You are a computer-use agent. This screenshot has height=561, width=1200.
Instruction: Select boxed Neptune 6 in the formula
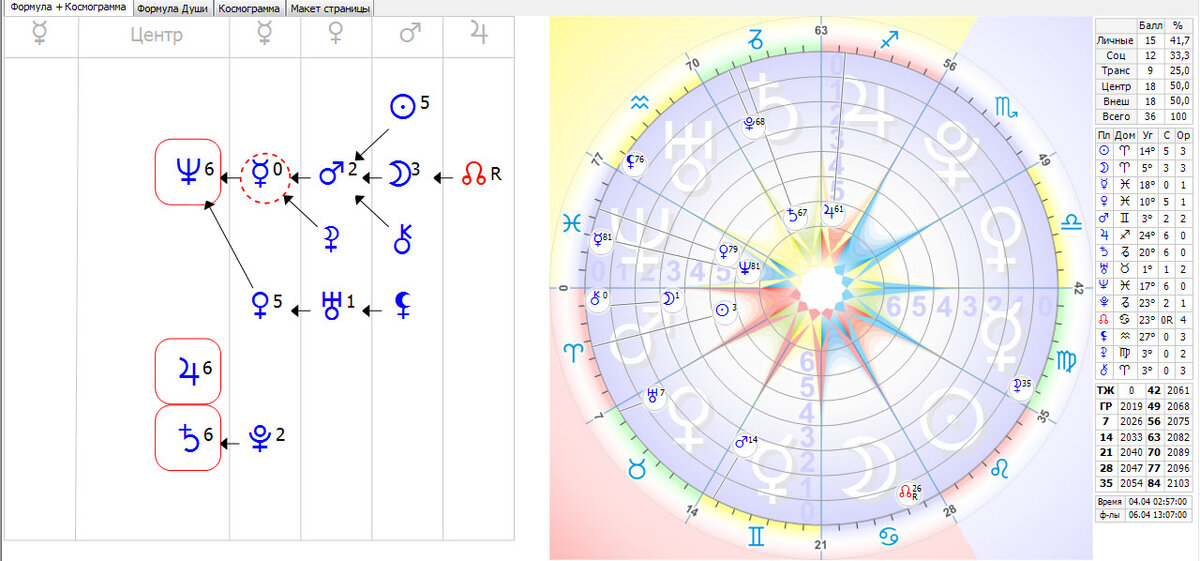point(189,172)
